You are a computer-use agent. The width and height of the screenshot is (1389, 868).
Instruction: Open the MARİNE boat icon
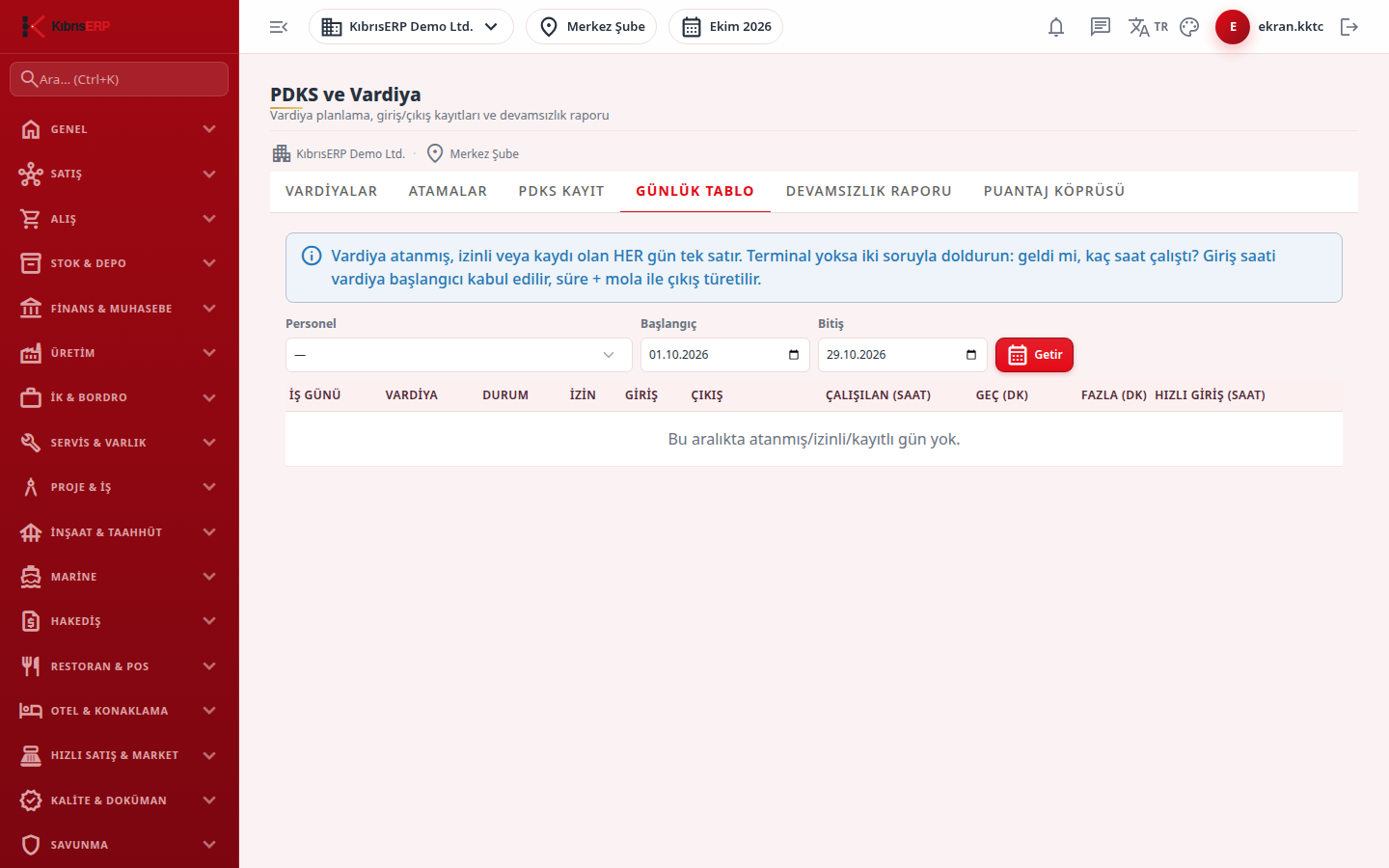pos(31,577)
